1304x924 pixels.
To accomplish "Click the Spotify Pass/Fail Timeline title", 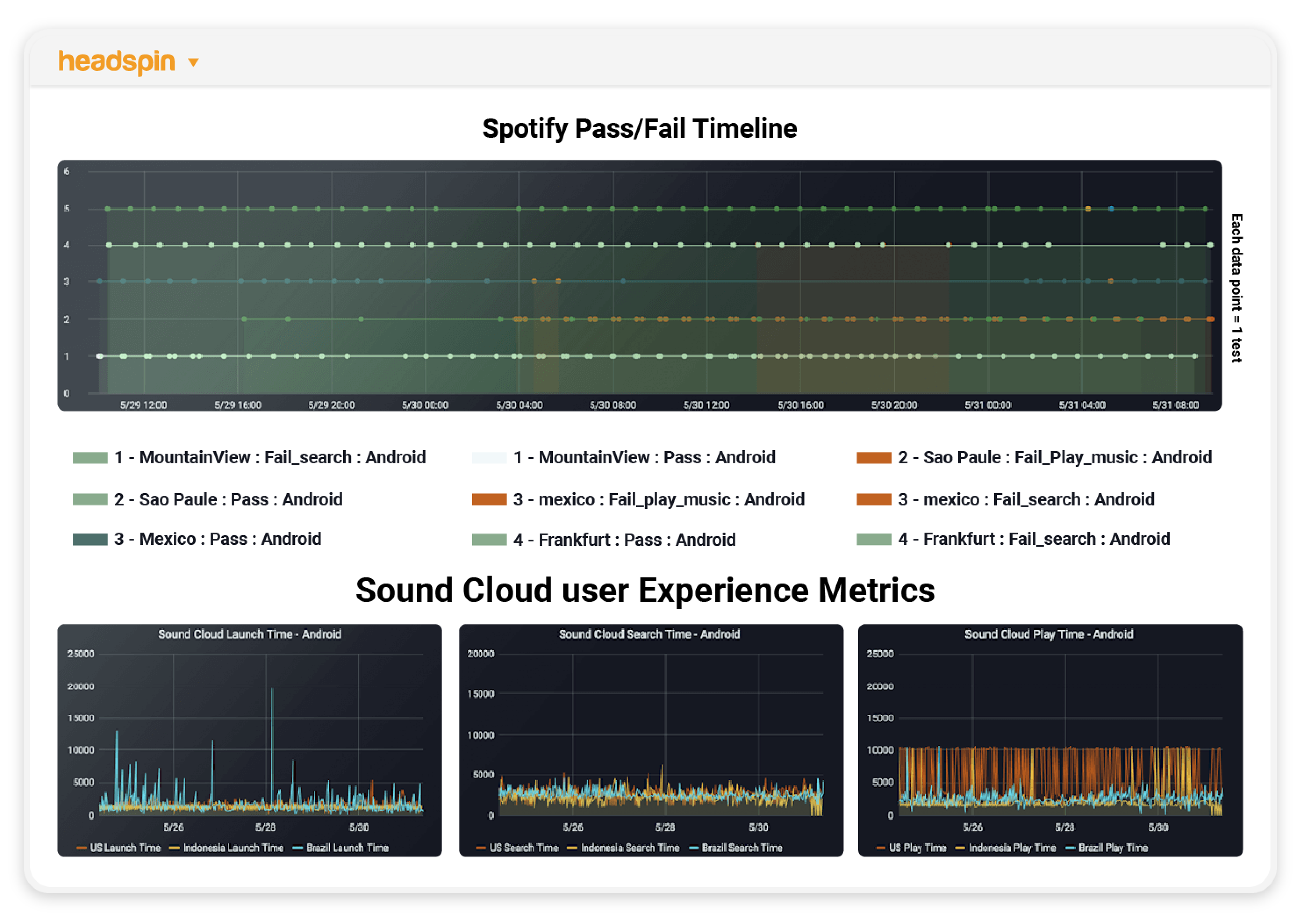I will [639, 128].
